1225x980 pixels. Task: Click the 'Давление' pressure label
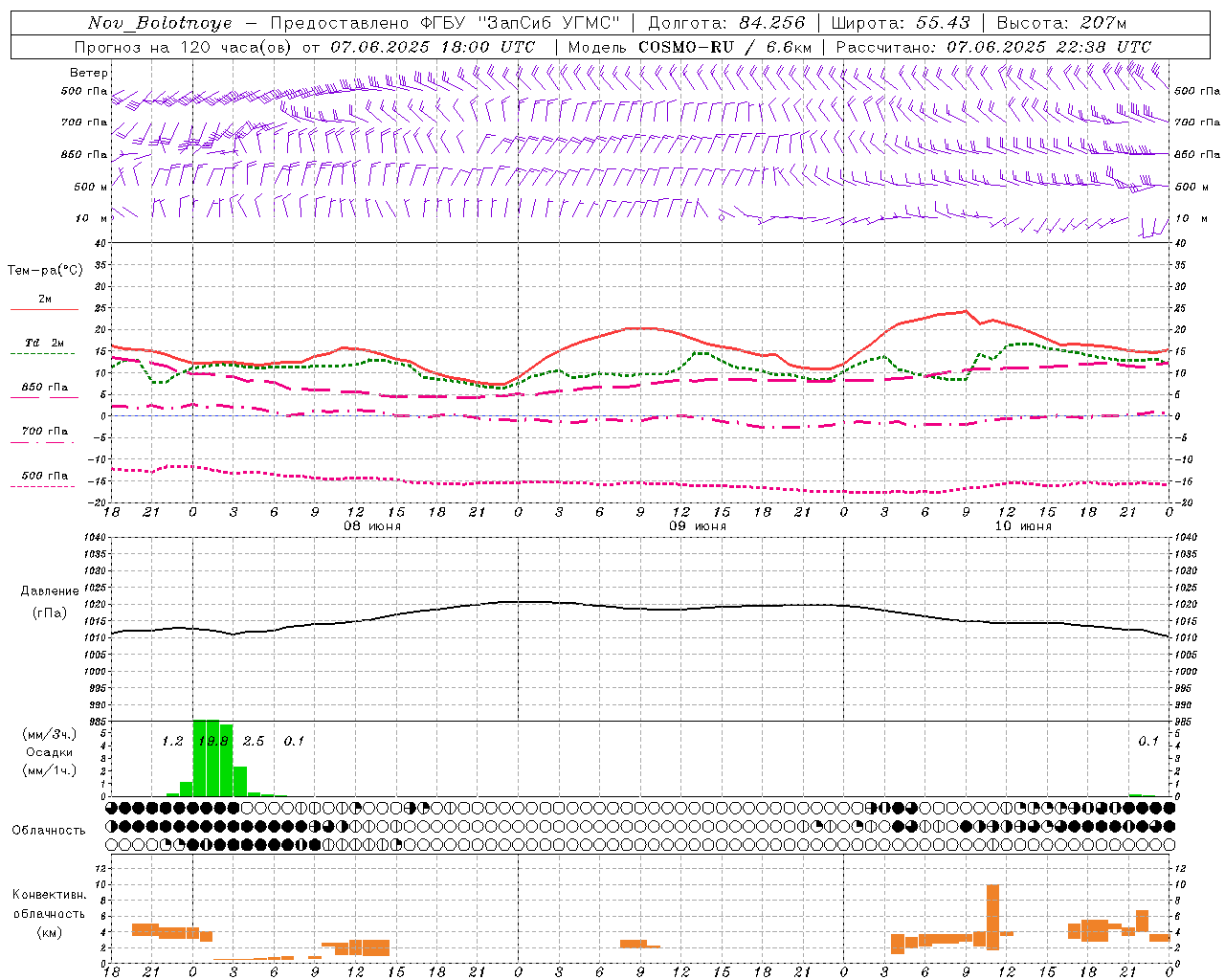50,591
